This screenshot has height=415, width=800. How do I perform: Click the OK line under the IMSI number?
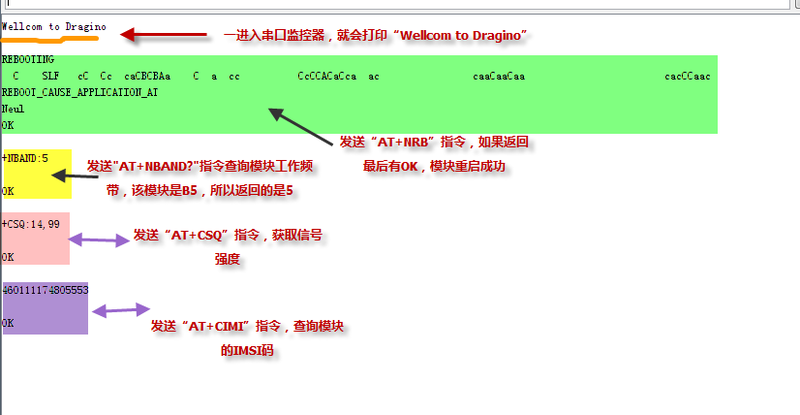click(x=8, y=323)
